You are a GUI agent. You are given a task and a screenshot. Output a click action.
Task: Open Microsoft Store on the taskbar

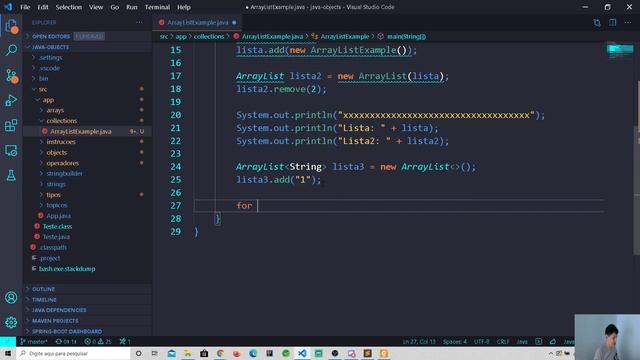(204, 353)
